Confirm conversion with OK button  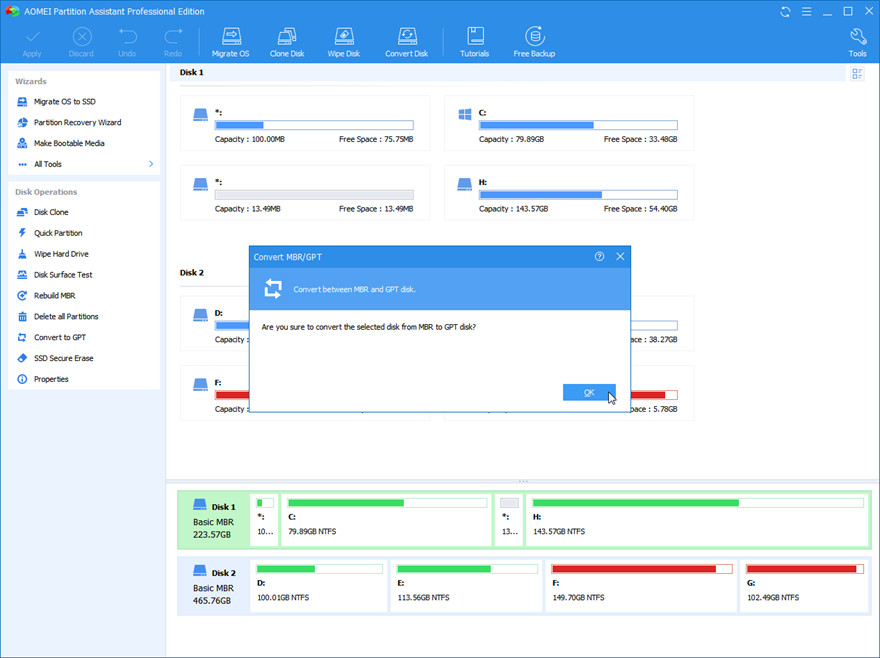(589, 392)
